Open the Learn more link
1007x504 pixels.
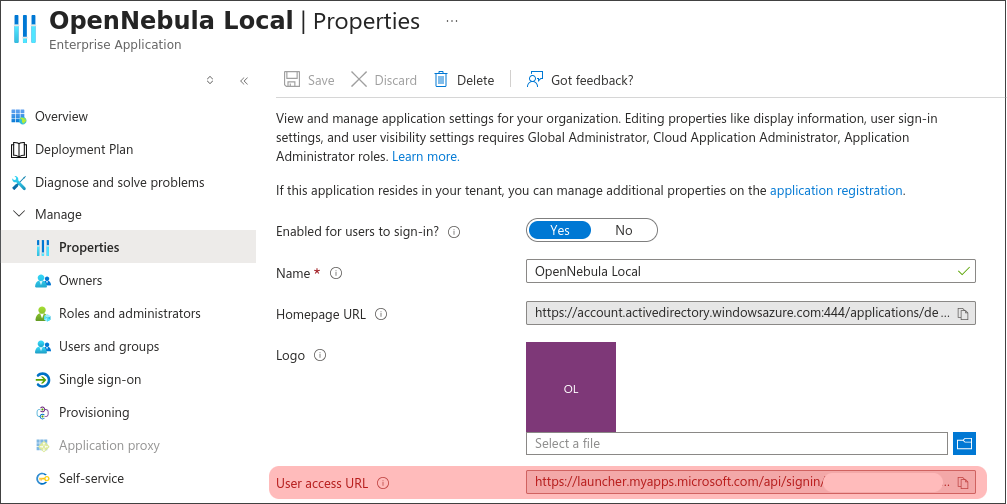coord(425,157)
